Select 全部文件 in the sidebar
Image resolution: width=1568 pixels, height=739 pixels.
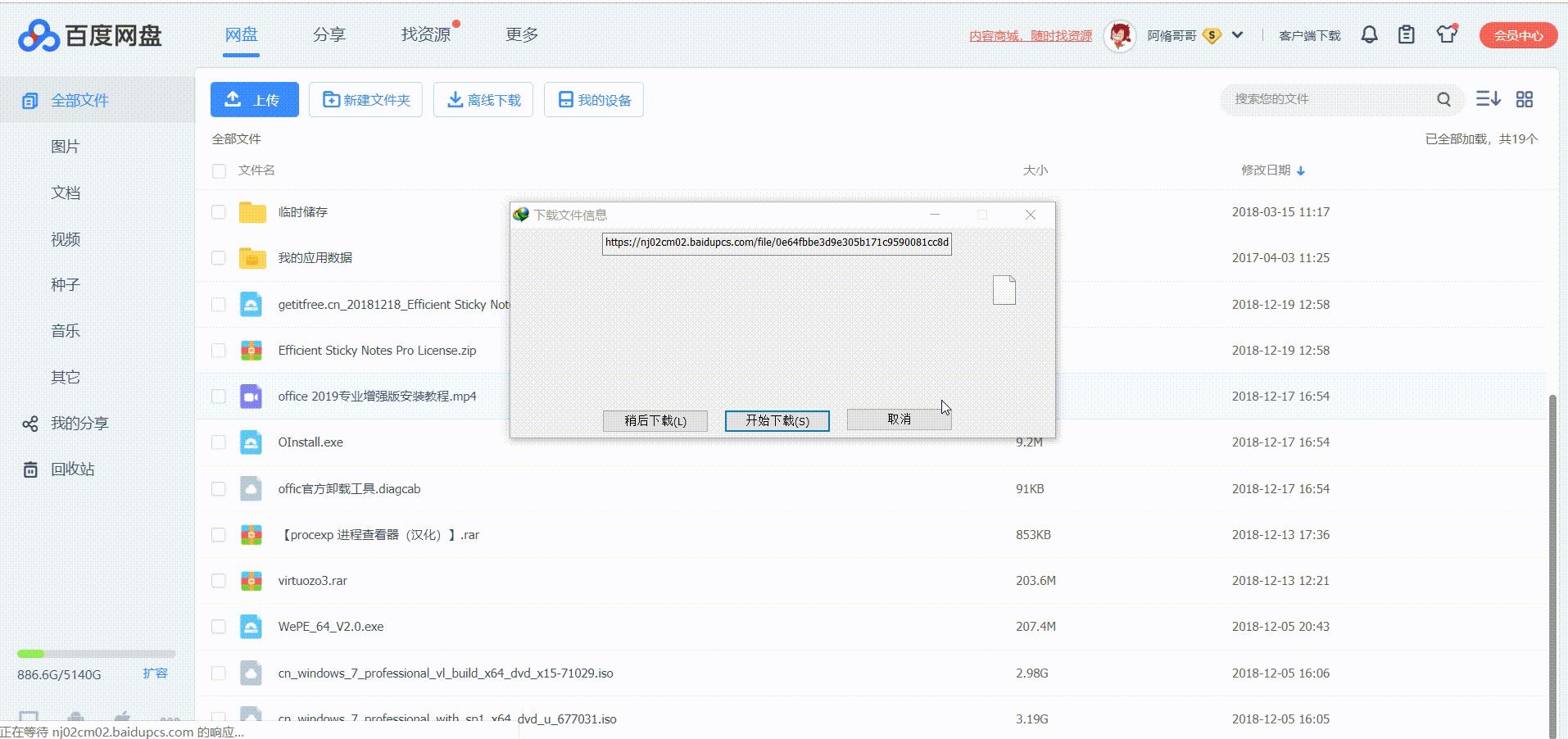coord(97,100)
